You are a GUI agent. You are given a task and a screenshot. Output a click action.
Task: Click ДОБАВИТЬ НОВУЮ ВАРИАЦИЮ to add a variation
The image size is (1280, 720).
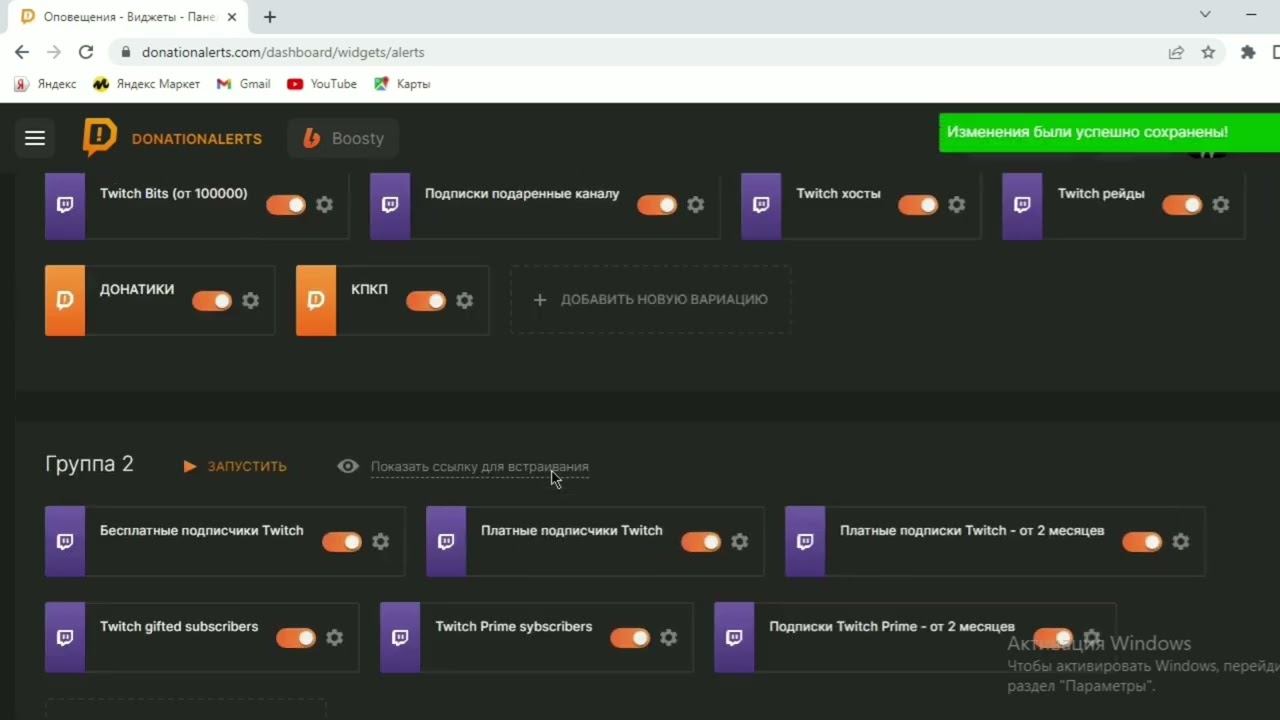[x=651, y=300]
